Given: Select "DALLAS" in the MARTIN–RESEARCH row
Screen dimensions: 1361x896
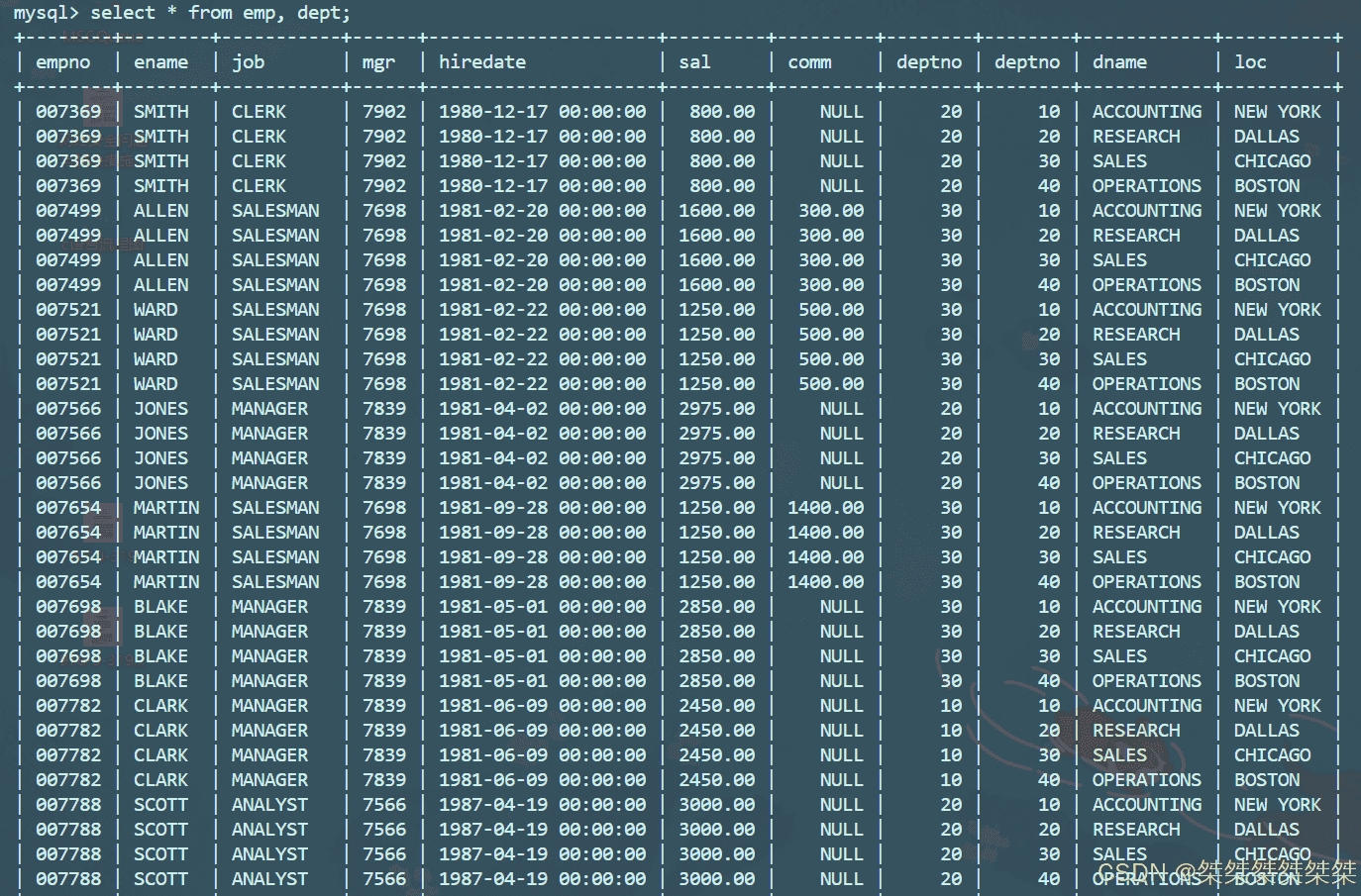Looking at the screenshot, I should pyautogui.click(x=1267, y=533).
